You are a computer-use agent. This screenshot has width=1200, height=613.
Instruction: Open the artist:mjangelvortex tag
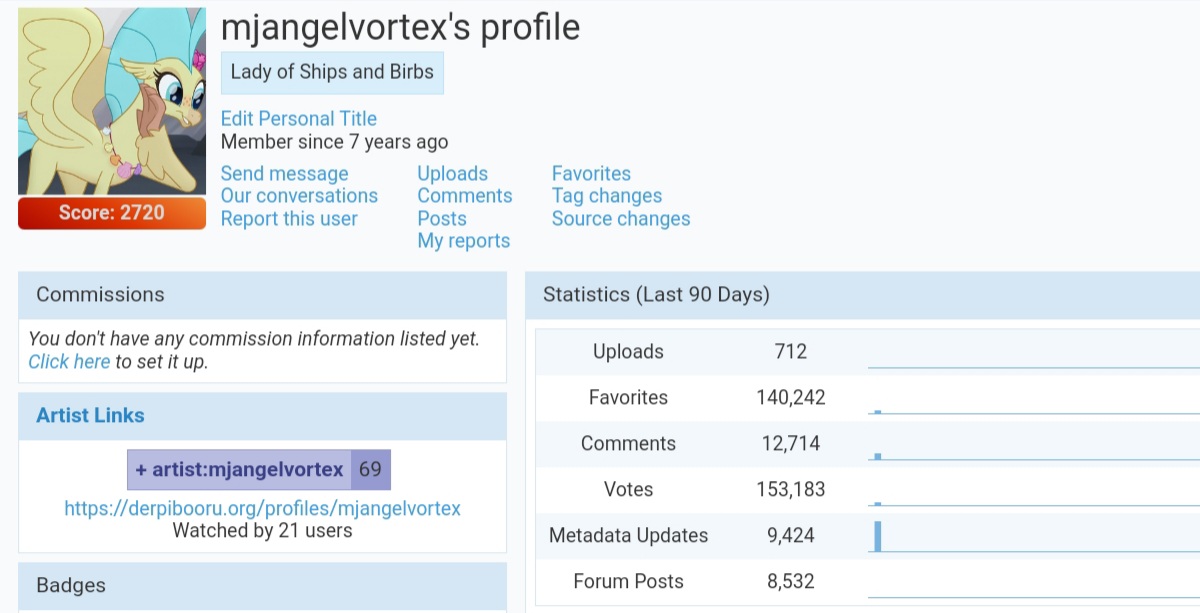click(247, 470)
